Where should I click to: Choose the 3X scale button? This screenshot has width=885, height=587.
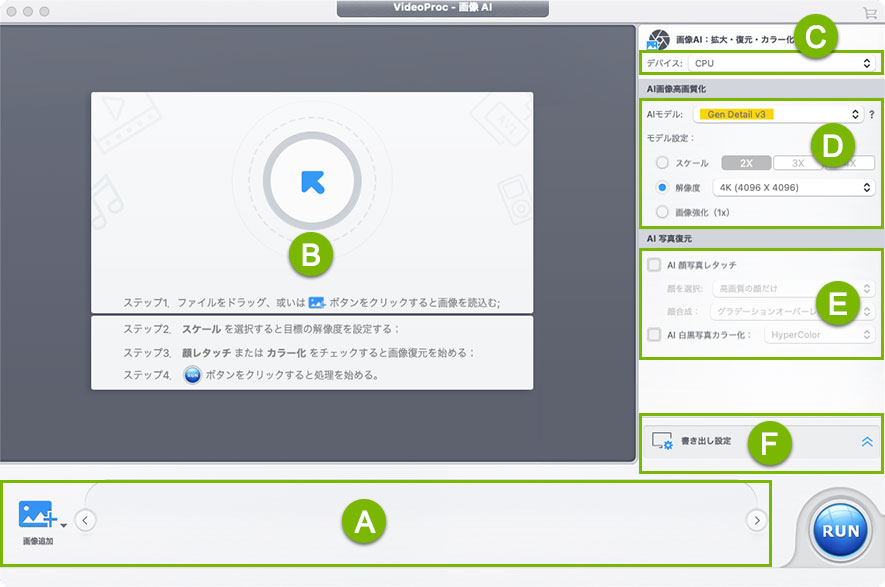(798, 163)
